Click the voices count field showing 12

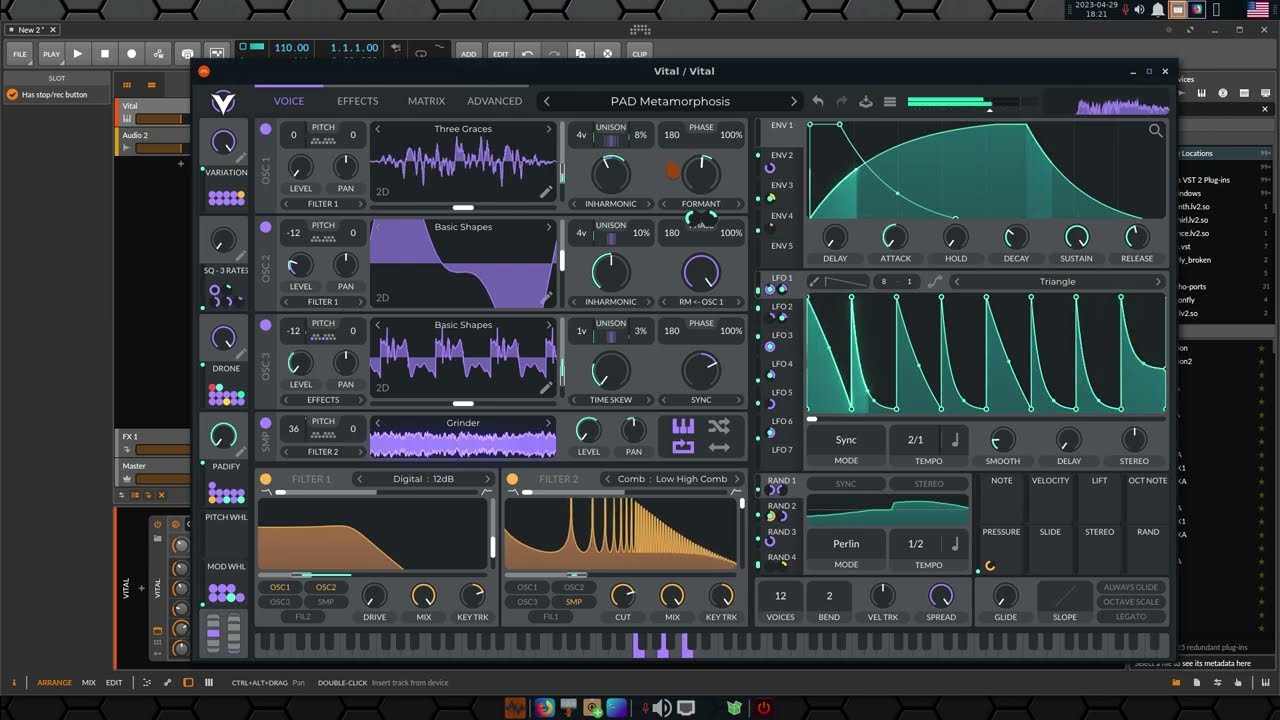point(780,596)
